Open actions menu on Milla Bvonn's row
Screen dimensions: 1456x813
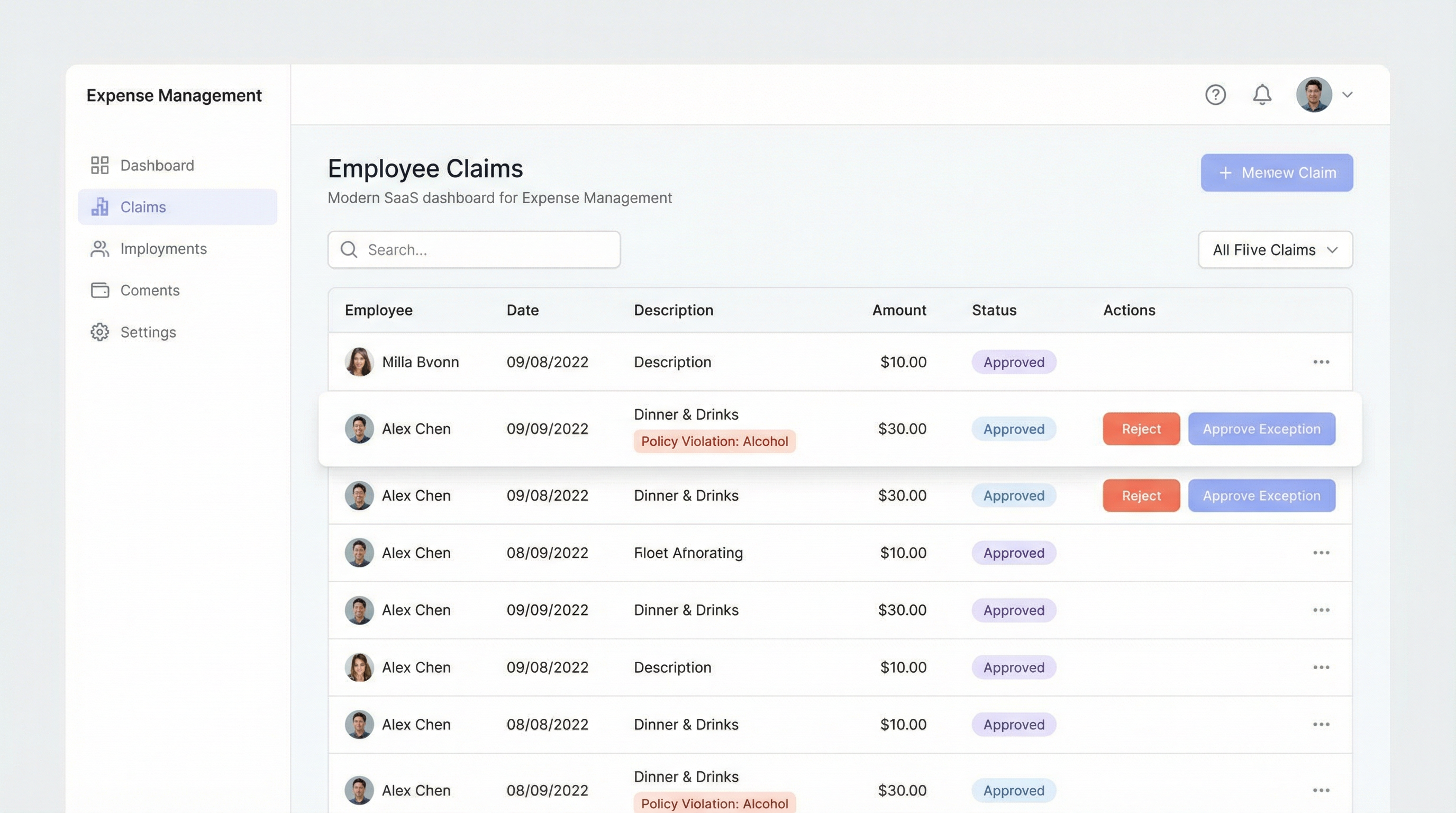(1321, 362)
